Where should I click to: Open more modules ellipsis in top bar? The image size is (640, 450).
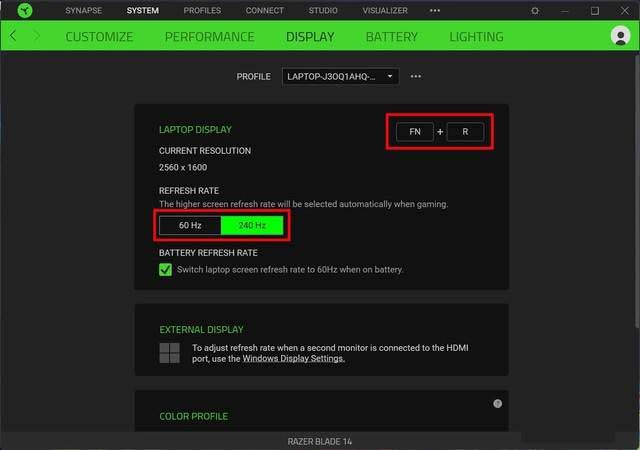click(435, 11)
